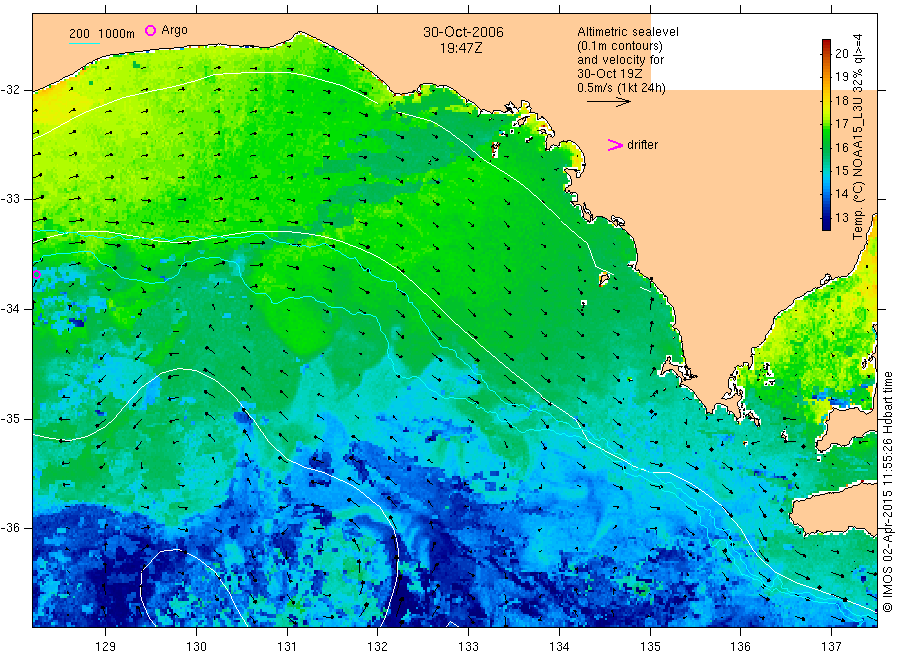Click the colorbar tick label 19
This screenshot has width=900, height=660.
pos(841,77)
